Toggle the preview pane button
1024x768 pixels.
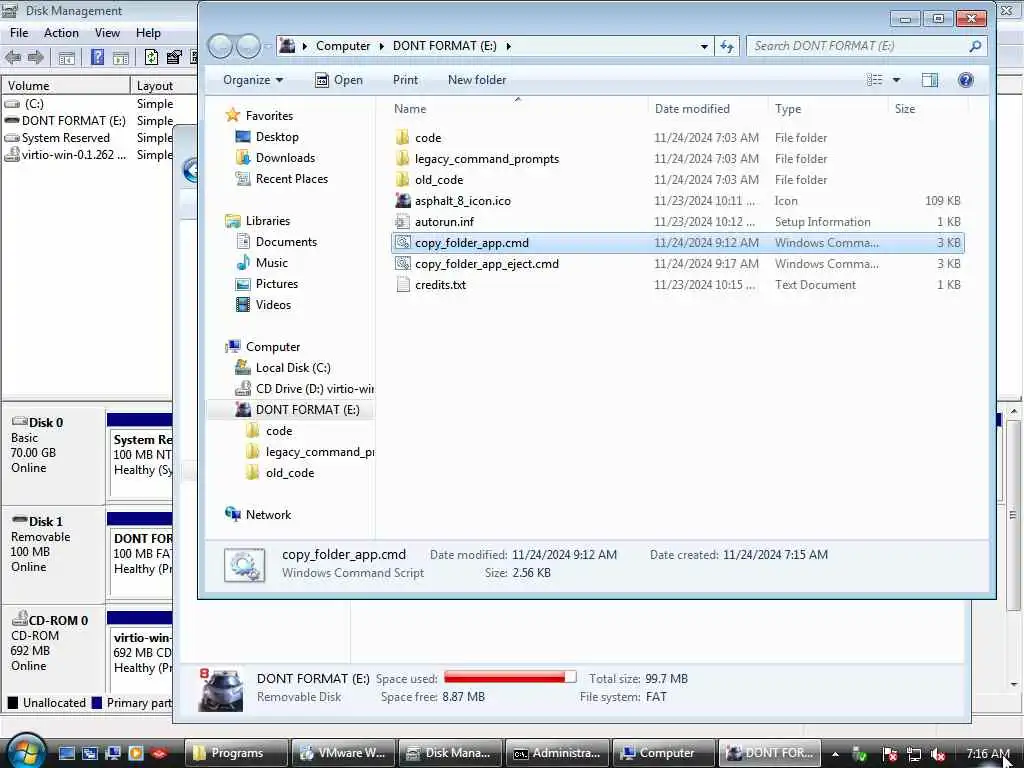point(930,80)
